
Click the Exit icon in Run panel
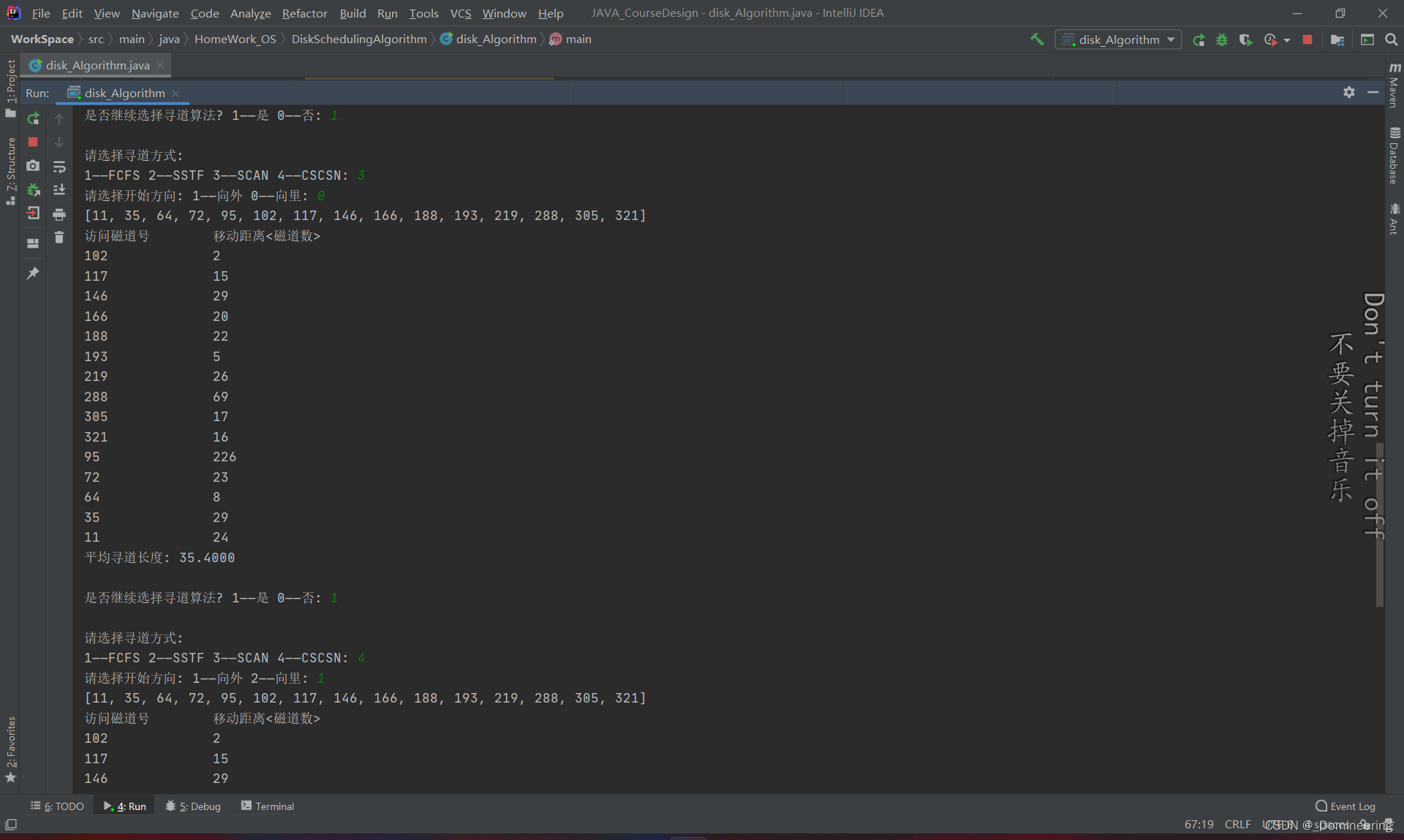[33, 213]
